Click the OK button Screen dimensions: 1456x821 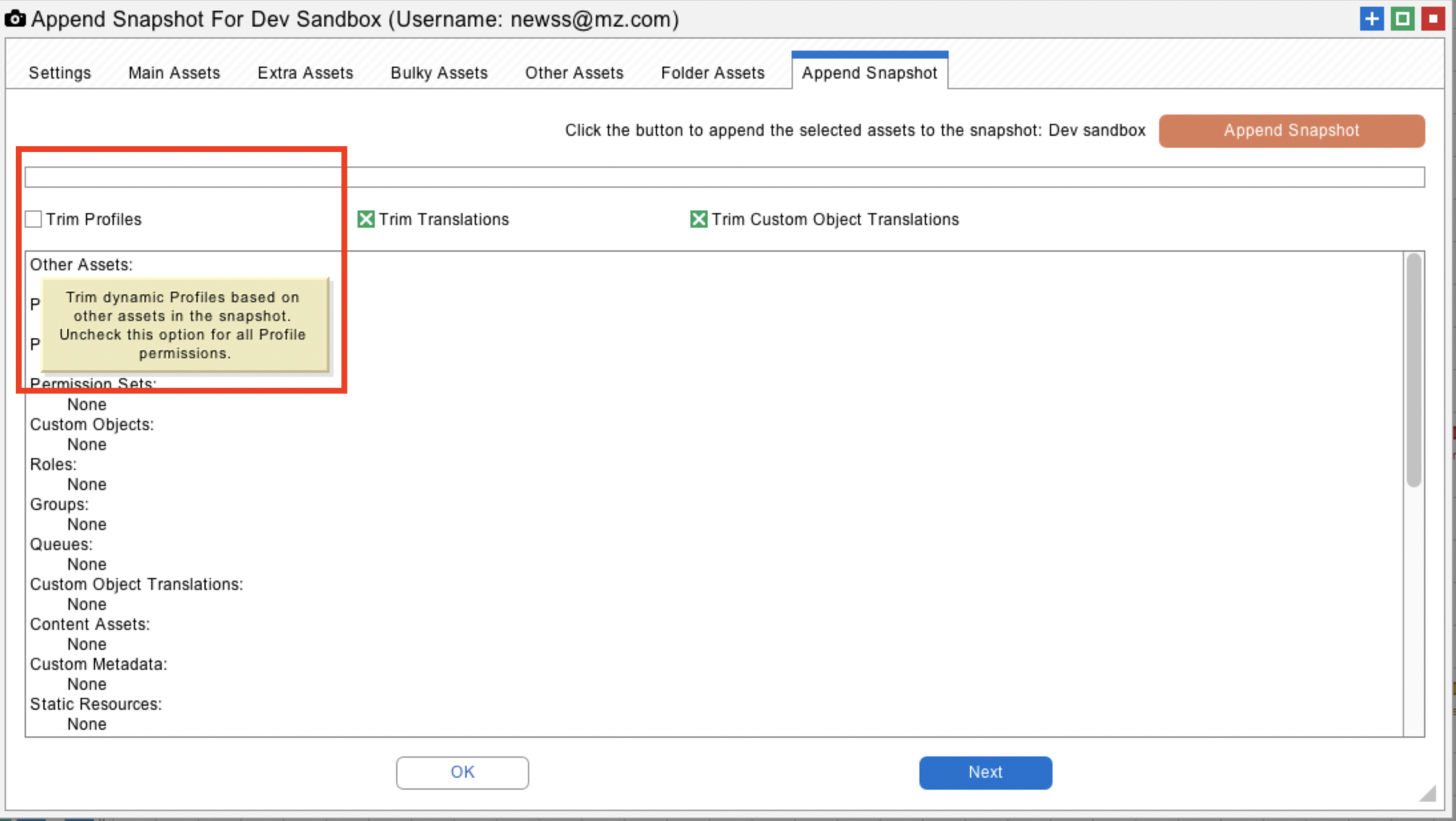(x=462, y=772)
